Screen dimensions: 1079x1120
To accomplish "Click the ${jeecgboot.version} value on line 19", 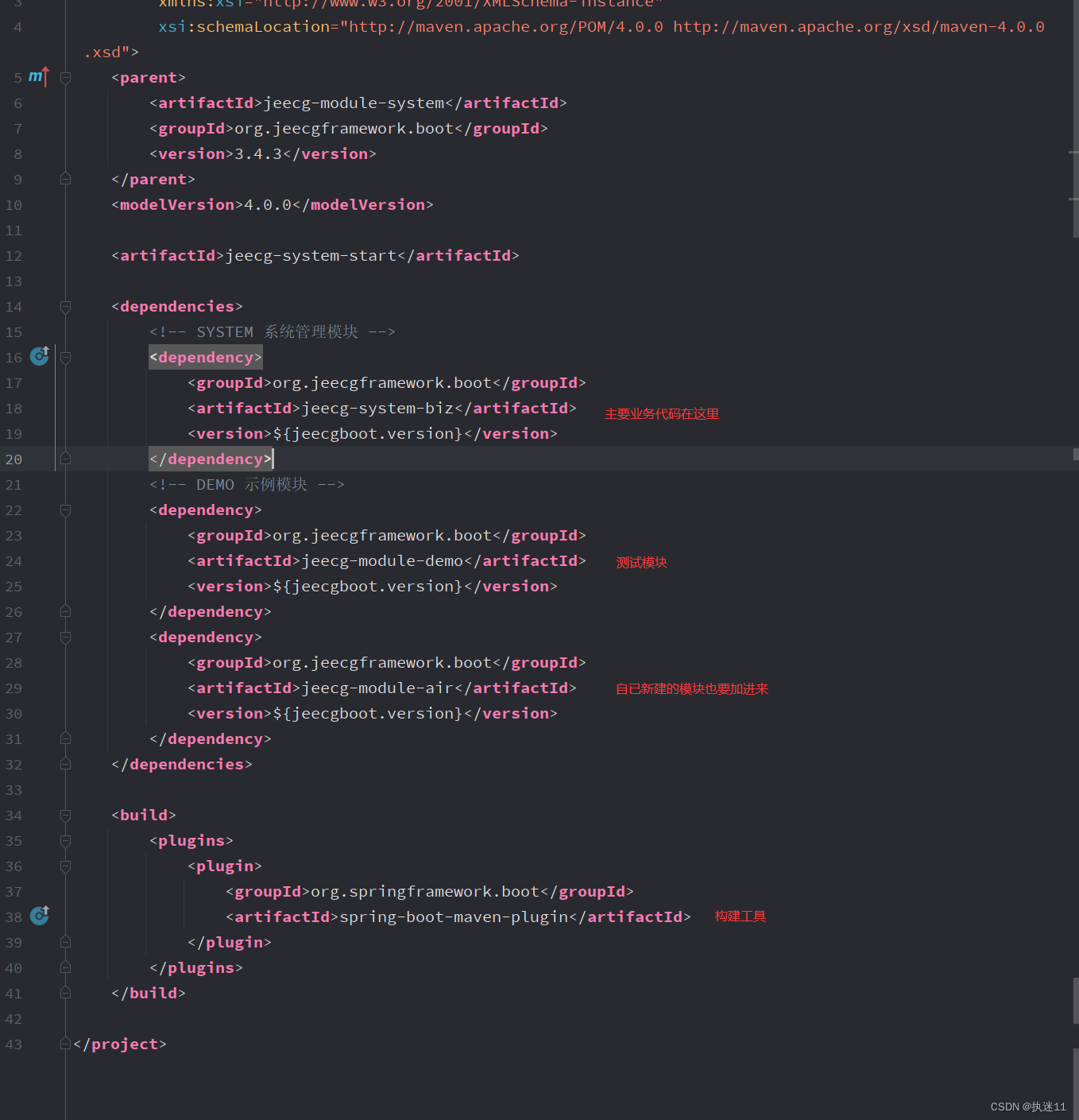I will click(368, 434).
